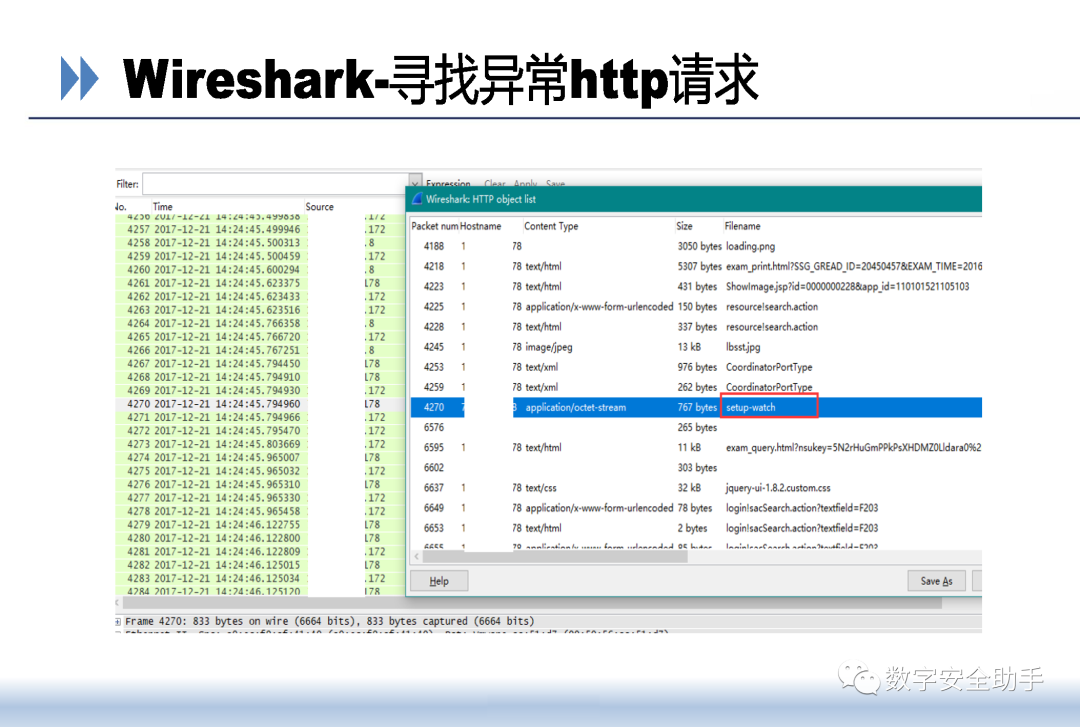Image resolution: width=1080 pixels, height=727 pixels.
Task: Sort object list by Size column header
Action: 684,226
